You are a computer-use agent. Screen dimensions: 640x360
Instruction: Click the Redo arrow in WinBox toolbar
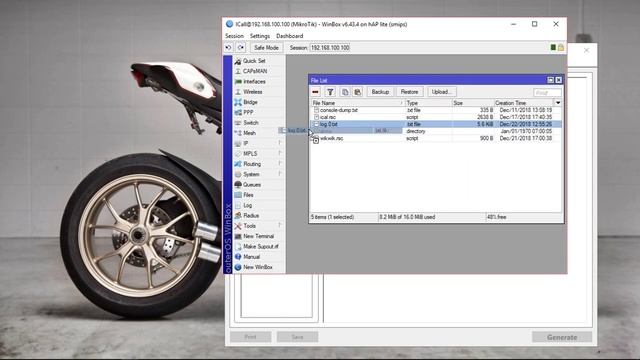point(241,48)
